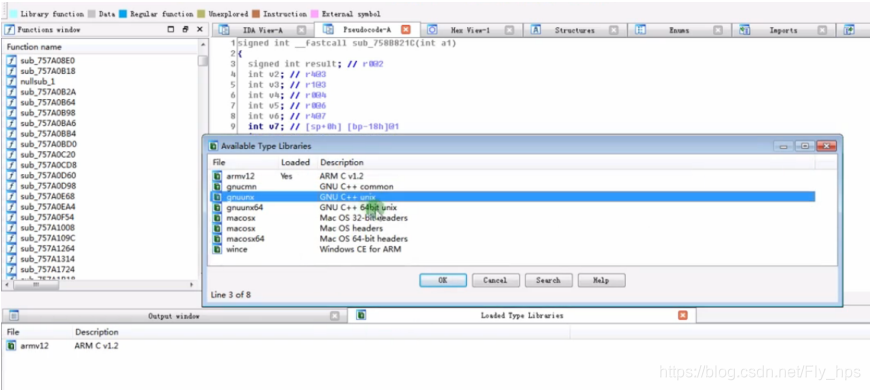Click Cancel in Available Type Libraries dialog

[x=495, y=280]
